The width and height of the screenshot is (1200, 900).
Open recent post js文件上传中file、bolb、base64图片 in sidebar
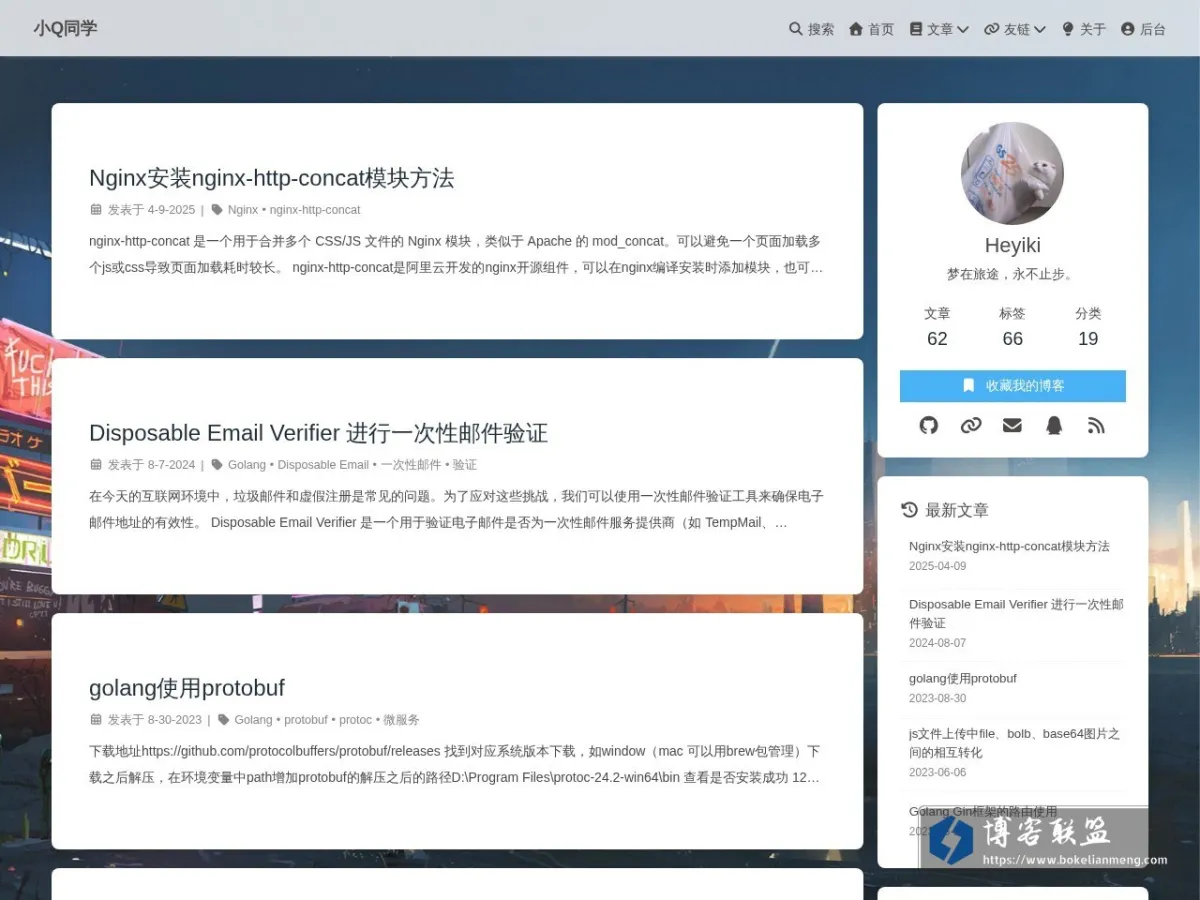coord(1014,743)
